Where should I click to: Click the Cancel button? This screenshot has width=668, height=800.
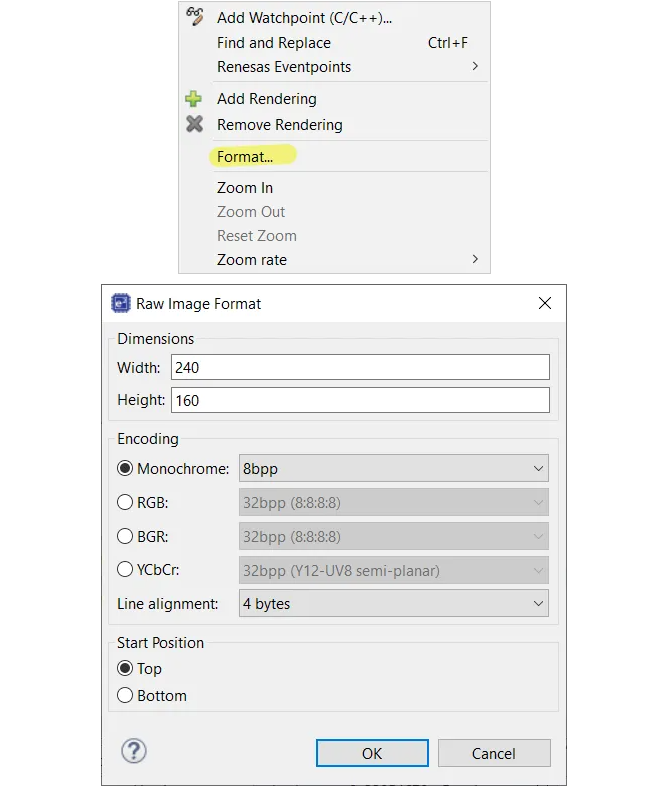point(493,753)
